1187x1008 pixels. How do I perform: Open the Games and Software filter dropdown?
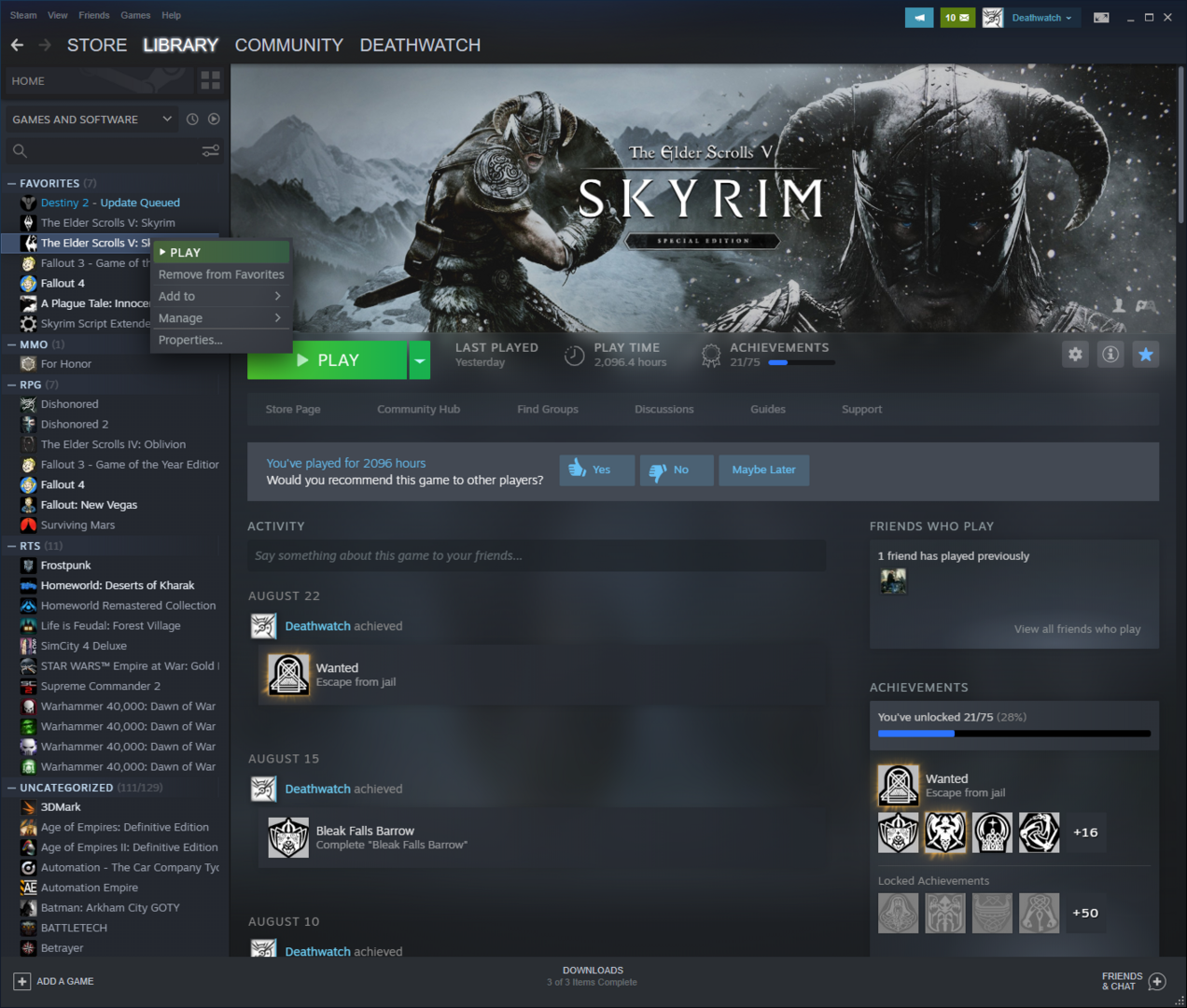(x=91, y=119)
